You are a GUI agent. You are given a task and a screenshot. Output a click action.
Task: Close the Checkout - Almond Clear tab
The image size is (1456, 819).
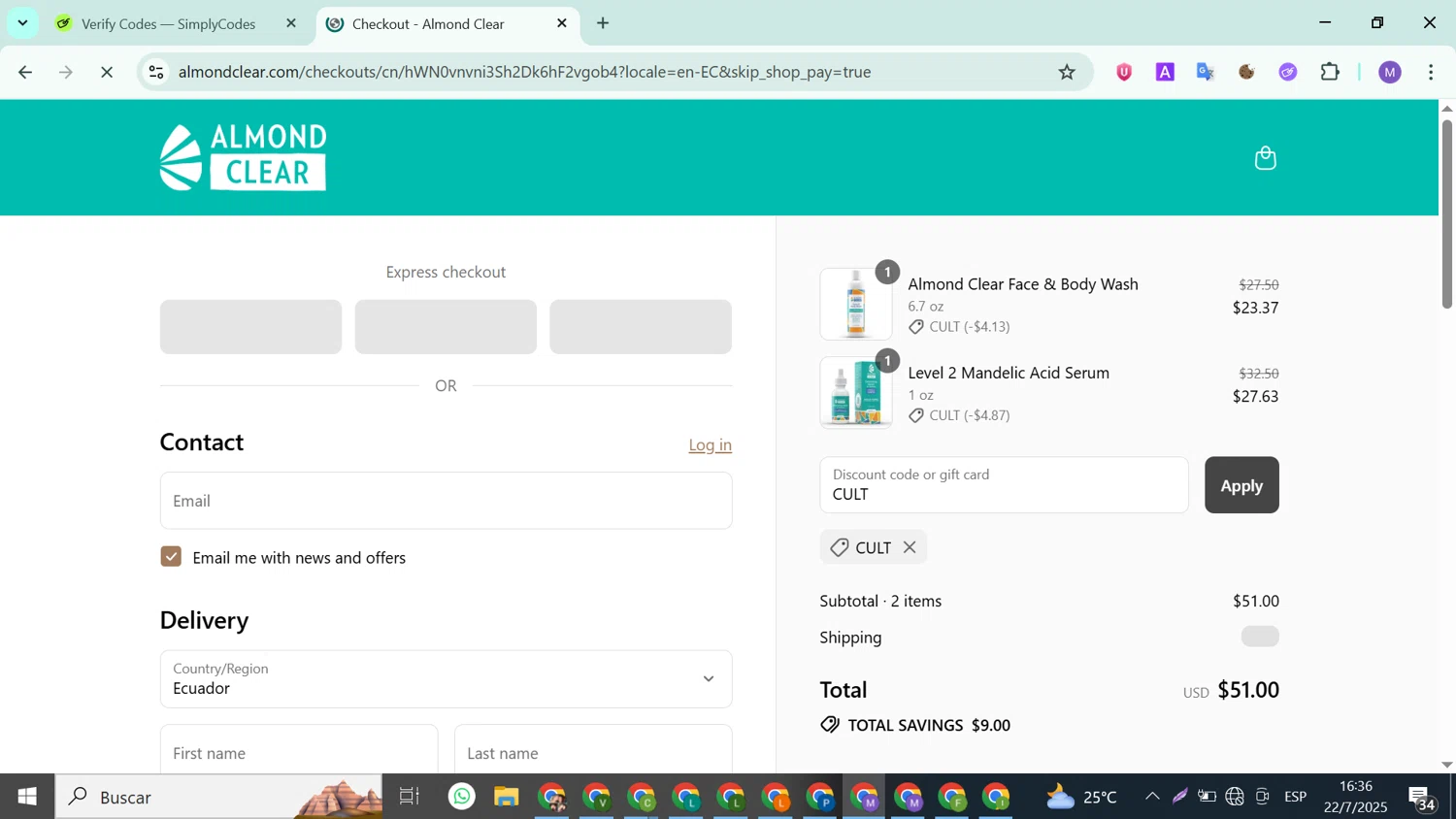(x=561, y=23)
